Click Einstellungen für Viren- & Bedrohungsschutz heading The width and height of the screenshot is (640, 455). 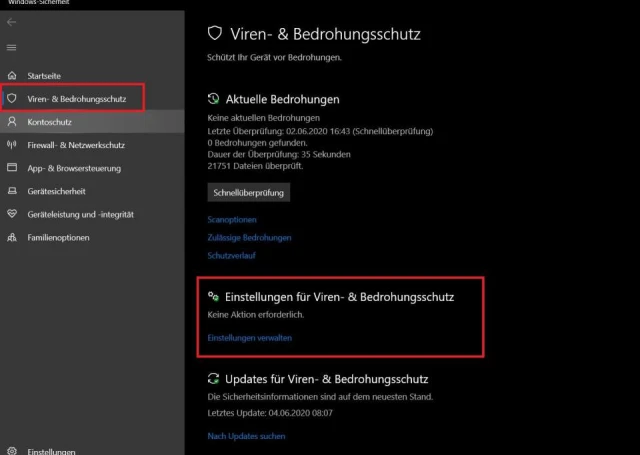(339, 297)
